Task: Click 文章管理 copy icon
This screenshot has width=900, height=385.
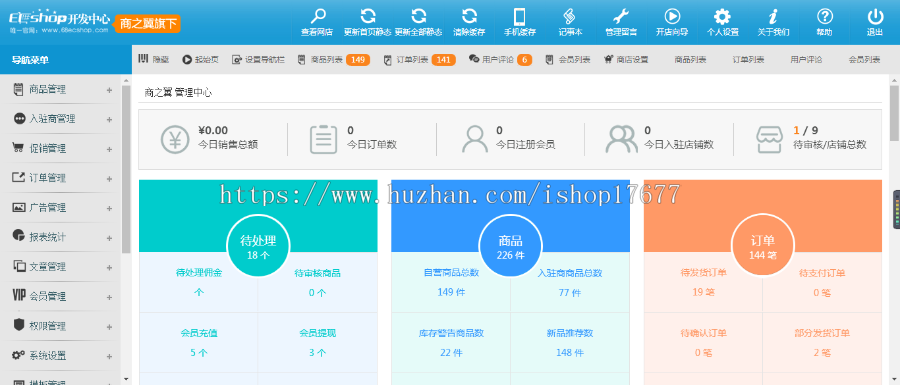Action: 20,266
